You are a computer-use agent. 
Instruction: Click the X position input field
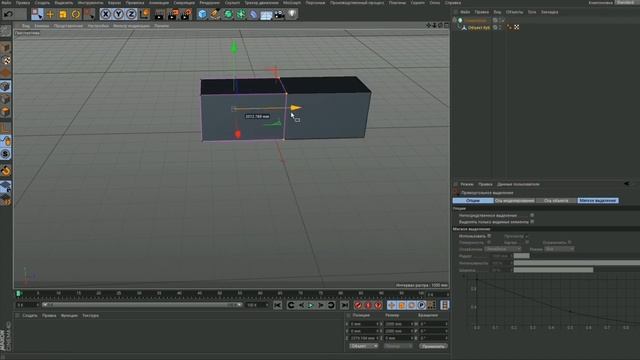[x=363, y=324]
